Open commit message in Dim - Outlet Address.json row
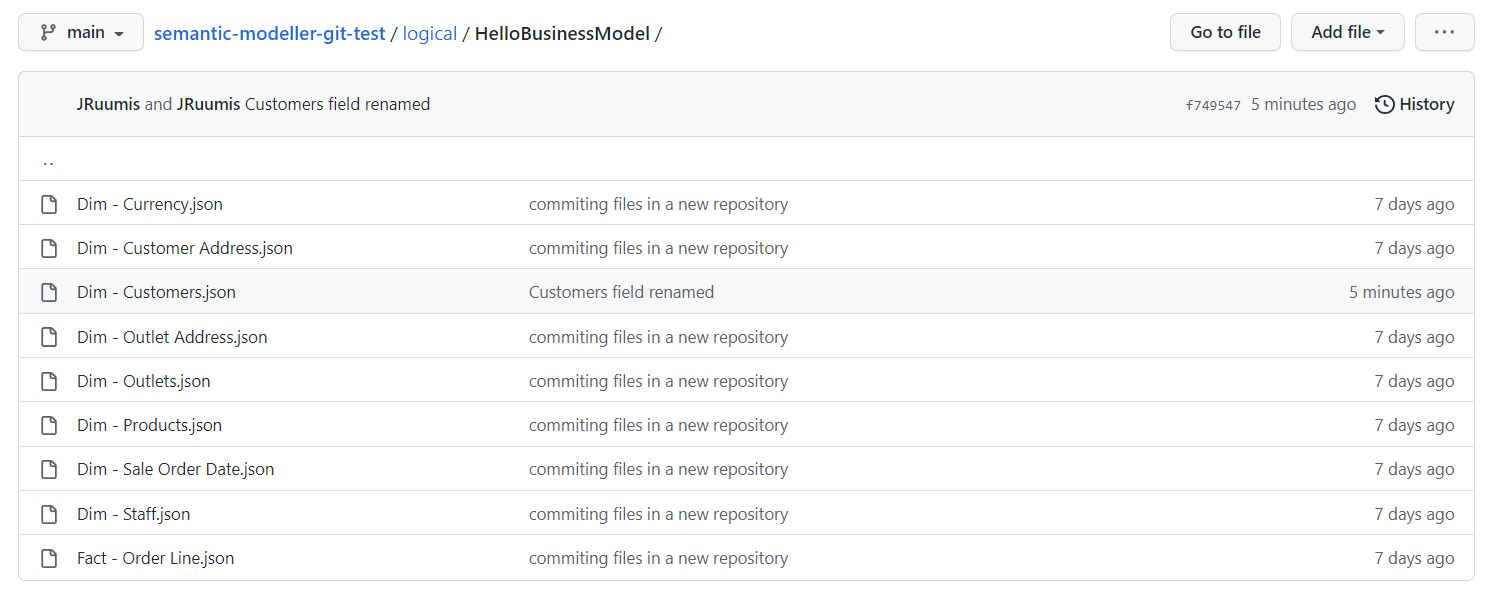The width and height of the screenshot is (1486, 600). click(x=658, y=337)
